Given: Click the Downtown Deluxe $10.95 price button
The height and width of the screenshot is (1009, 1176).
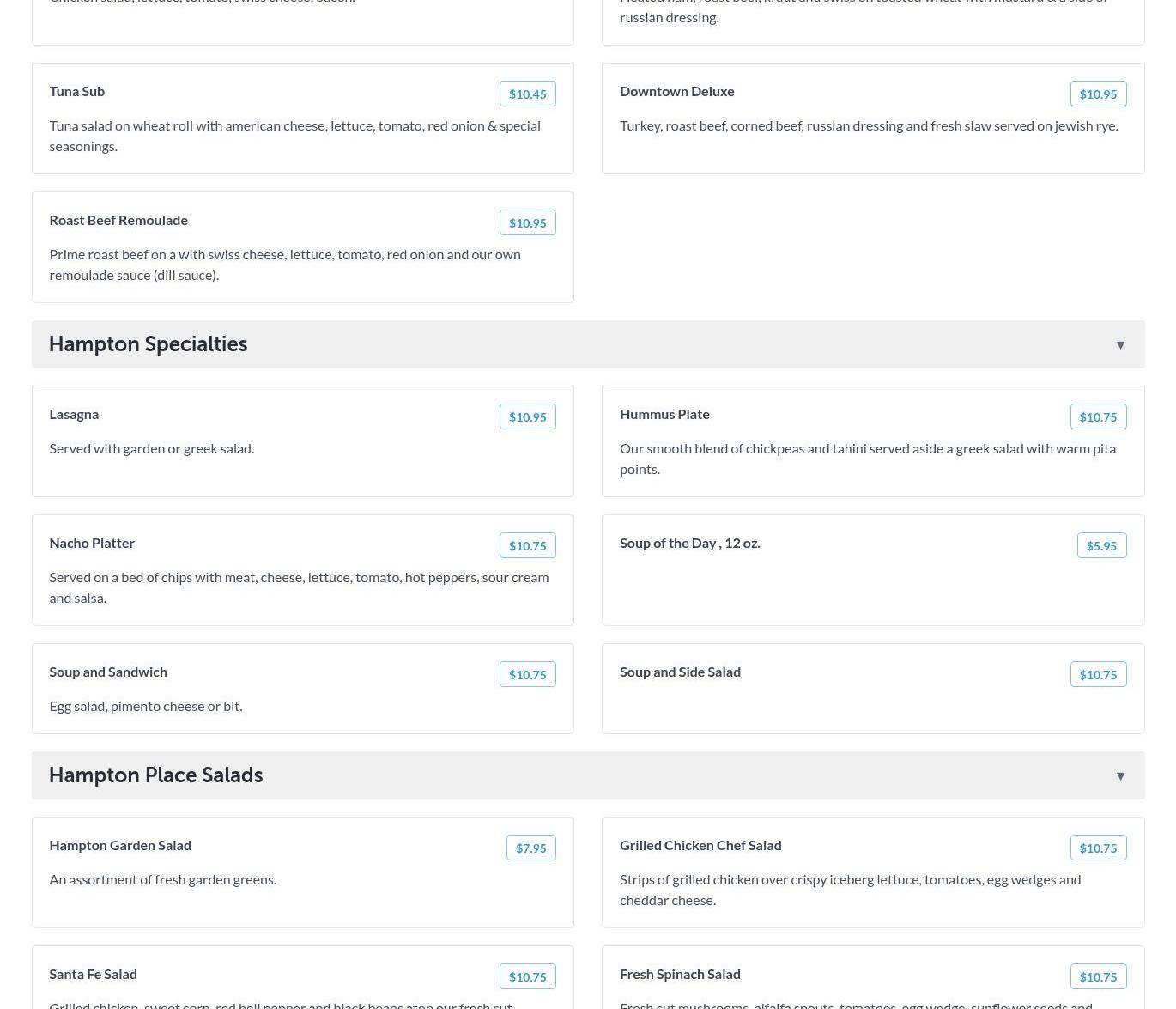Looking at the screenshot, I should (1098, 94).
